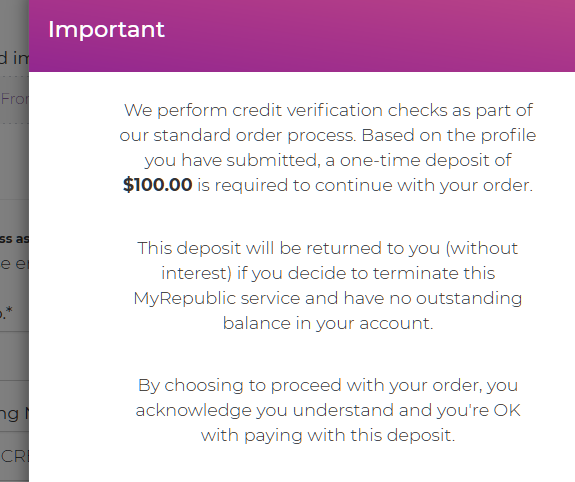
Task: Click the "interest) if you decide" line
Action: pyautogui.click(x=328, y=273)
